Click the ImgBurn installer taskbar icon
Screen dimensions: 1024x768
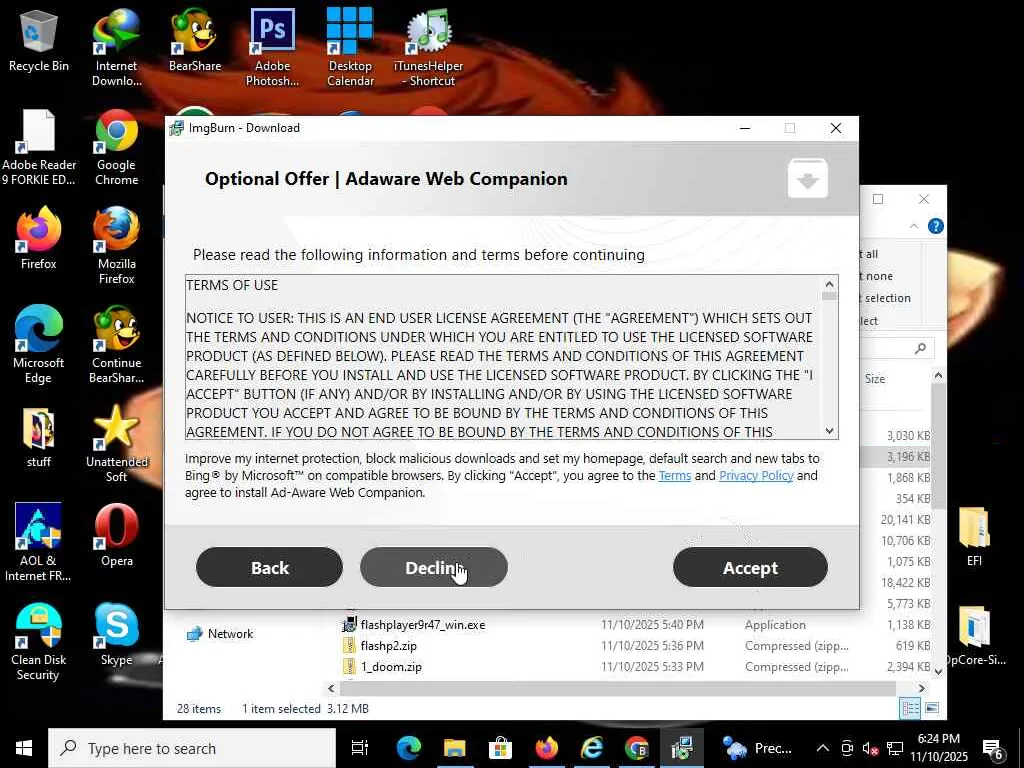[682, 748]
